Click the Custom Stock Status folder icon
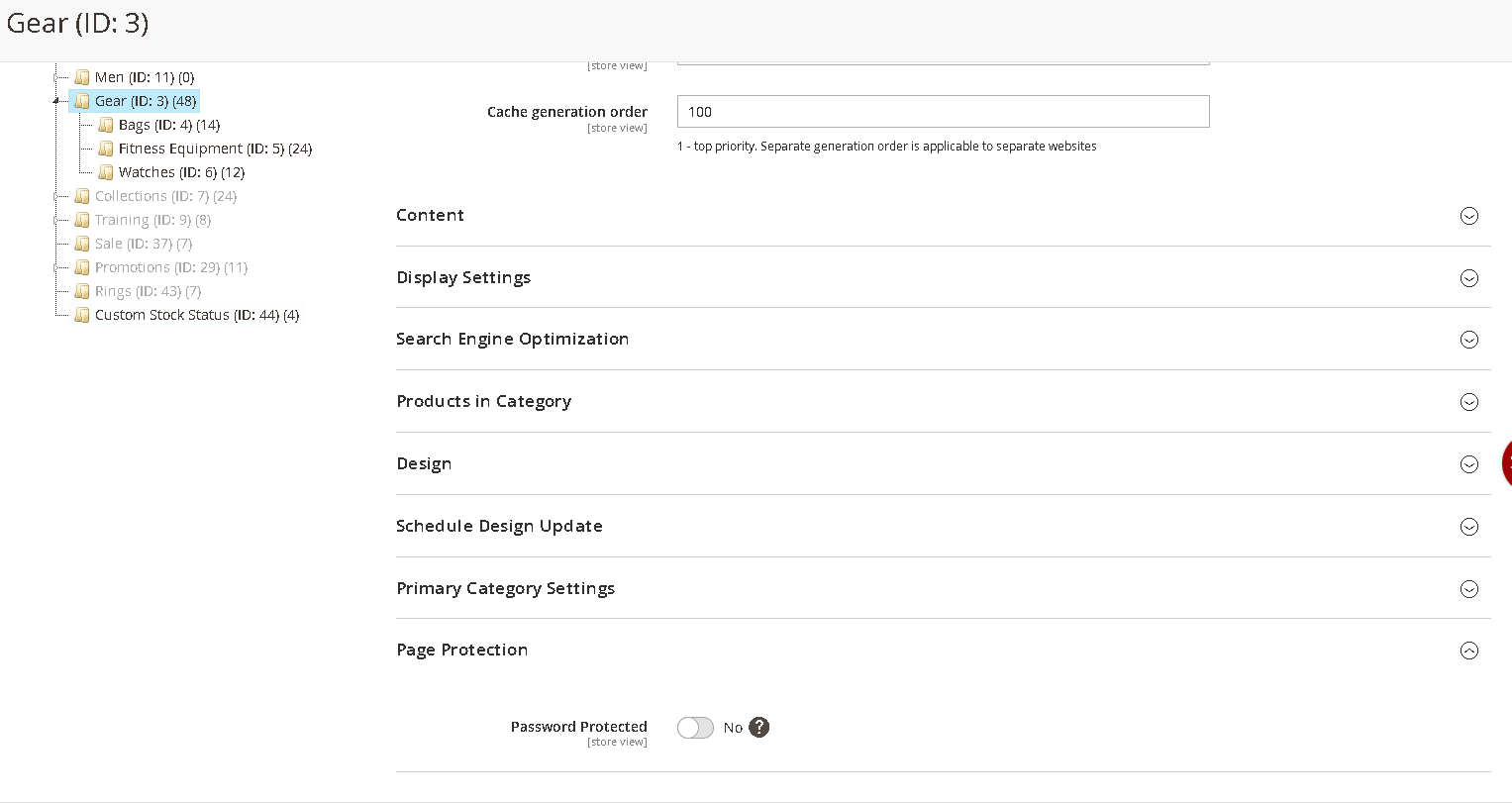The image size is (1512, 803). 82,315
